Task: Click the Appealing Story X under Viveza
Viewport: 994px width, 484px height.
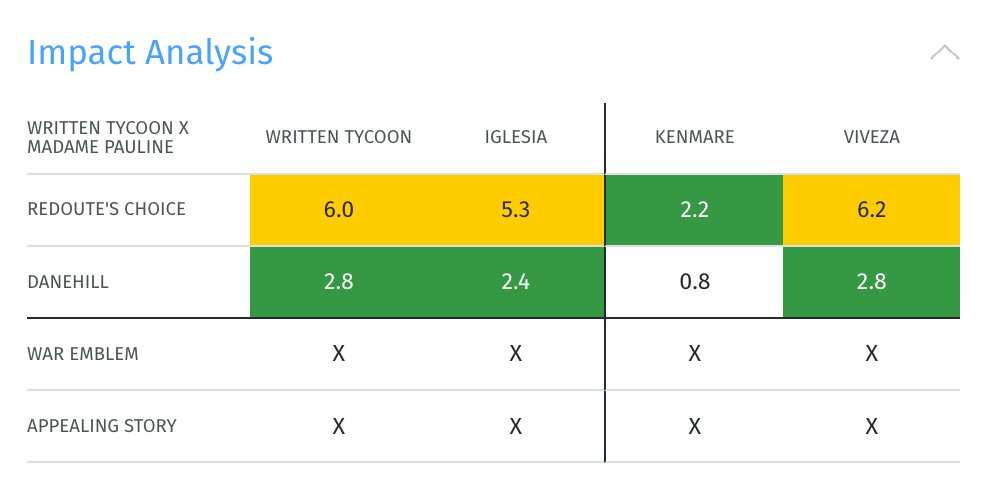Action: point(872,426)
